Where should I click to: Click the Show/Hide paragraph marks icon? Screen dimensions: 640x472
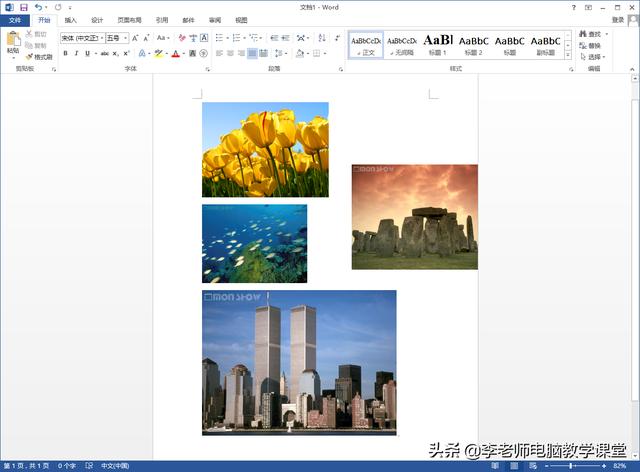pyautogui.click(x=337, y=38)
